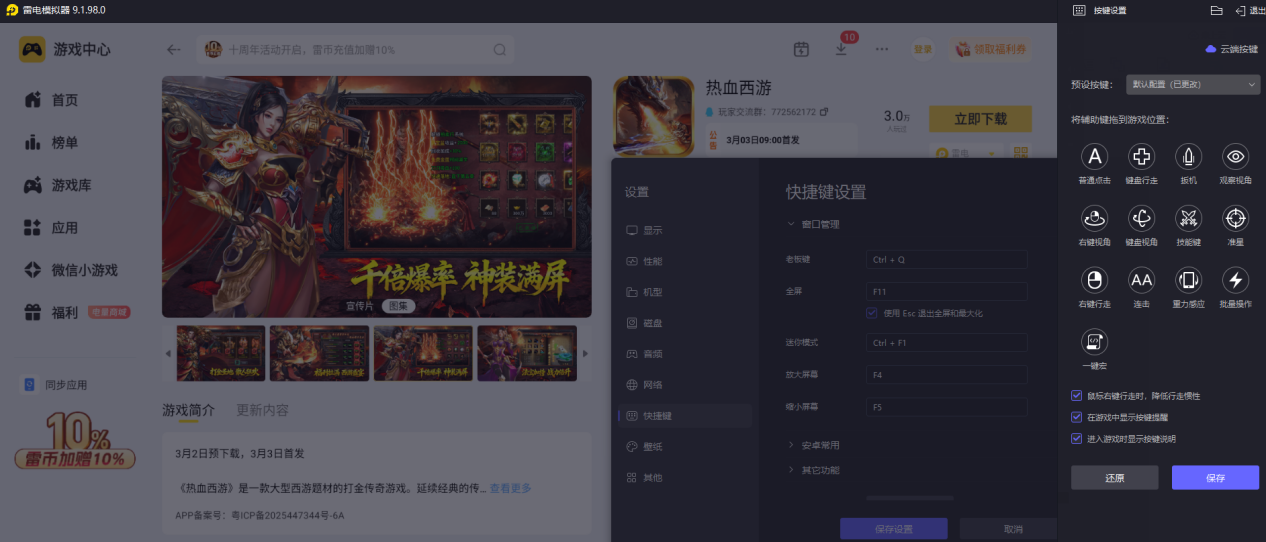The width and height of the screenshot is (1266, 542).
Task: Click 保存设置 in settings dialog
Action: 893,529
